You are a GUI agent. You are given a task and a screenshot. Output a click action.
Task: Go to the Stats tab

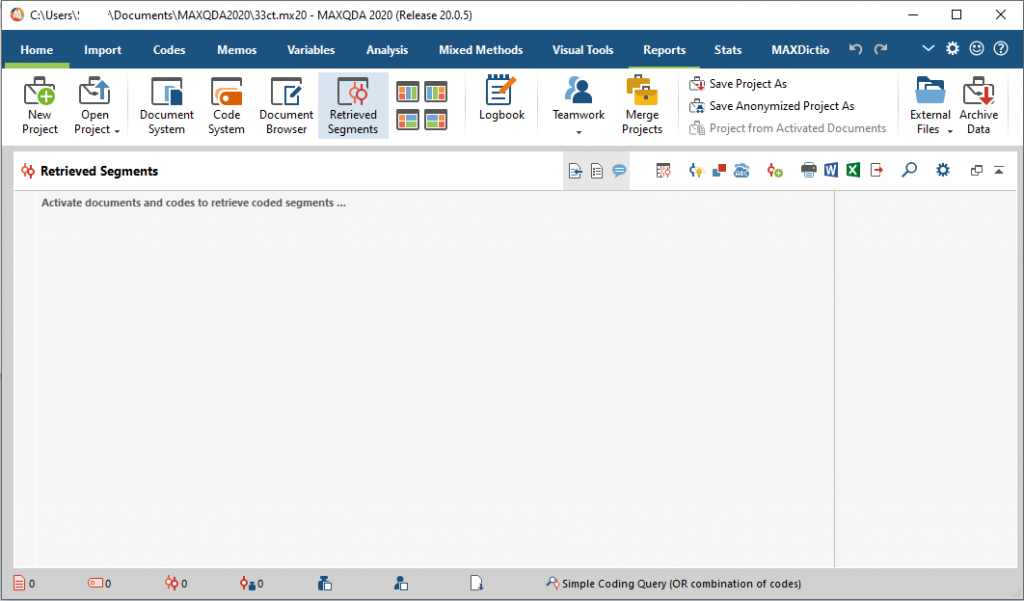(728, 50)
